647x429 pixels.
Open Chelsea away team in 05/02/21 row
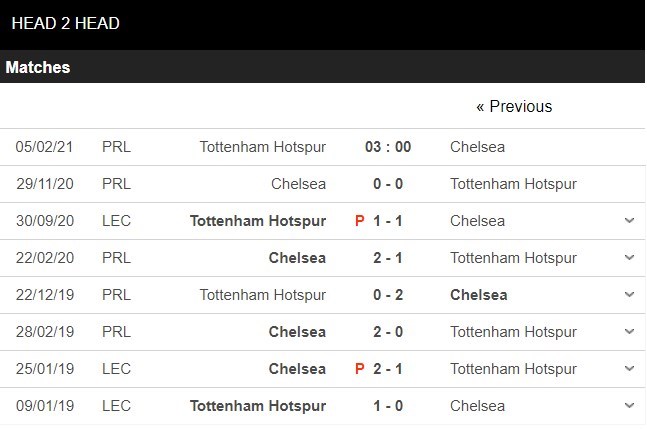[x=477, y=147]
